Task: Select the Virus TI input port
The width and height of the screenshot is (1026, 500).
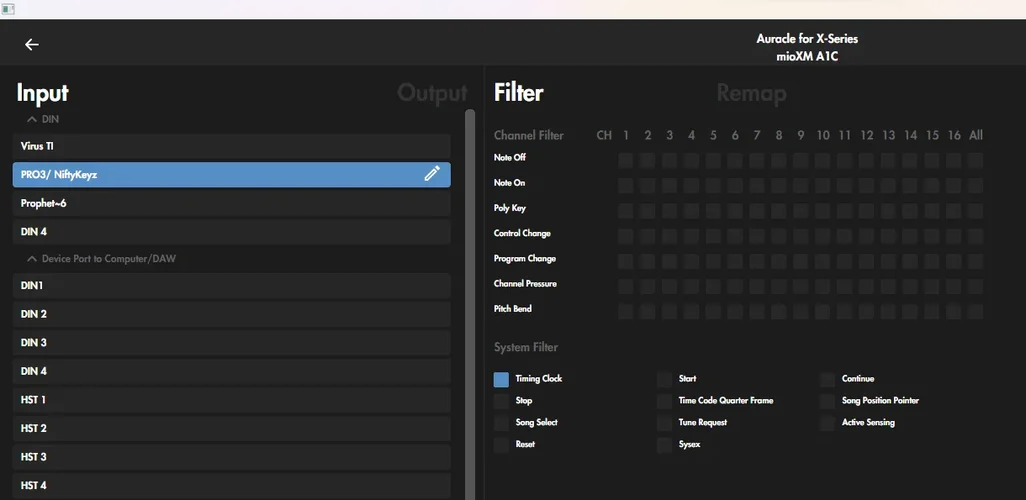Action: [231, 146]
